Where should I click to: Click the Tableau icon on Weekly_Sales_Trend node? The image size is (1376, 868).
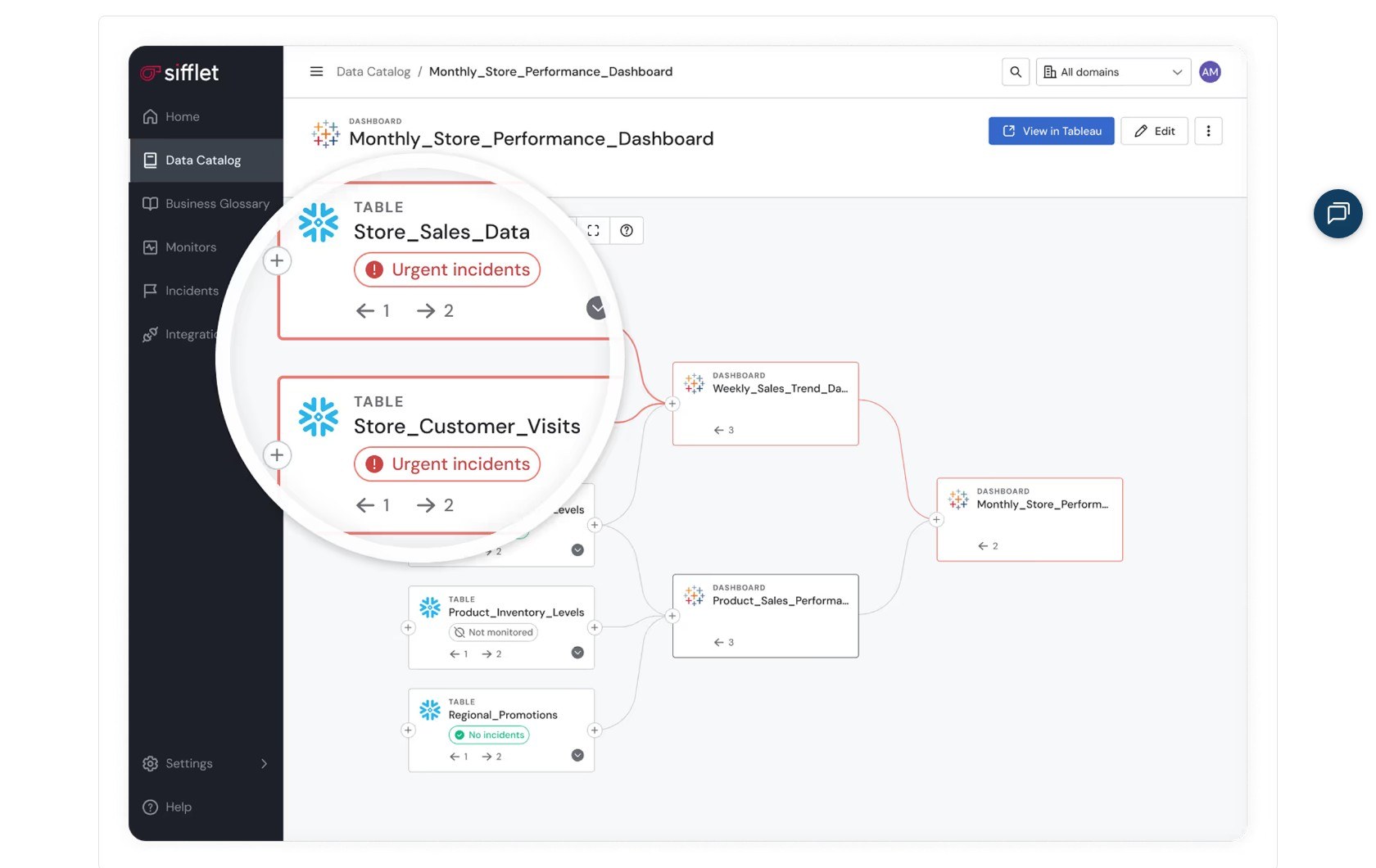(x=694, y=383)
